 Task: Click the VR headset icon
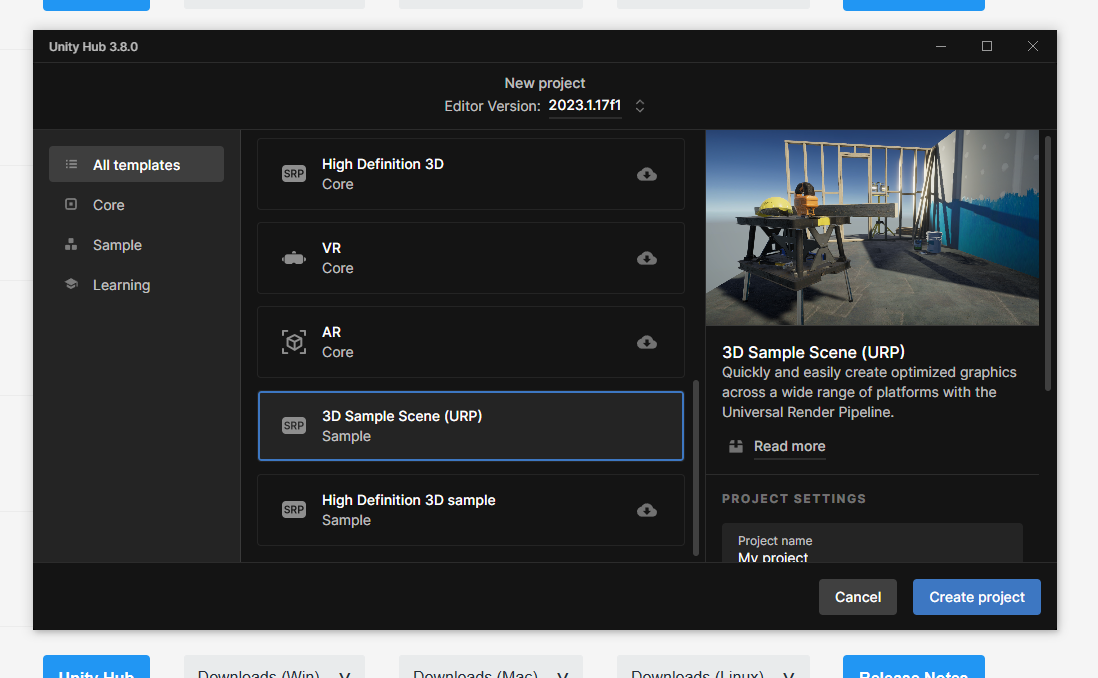293,258
